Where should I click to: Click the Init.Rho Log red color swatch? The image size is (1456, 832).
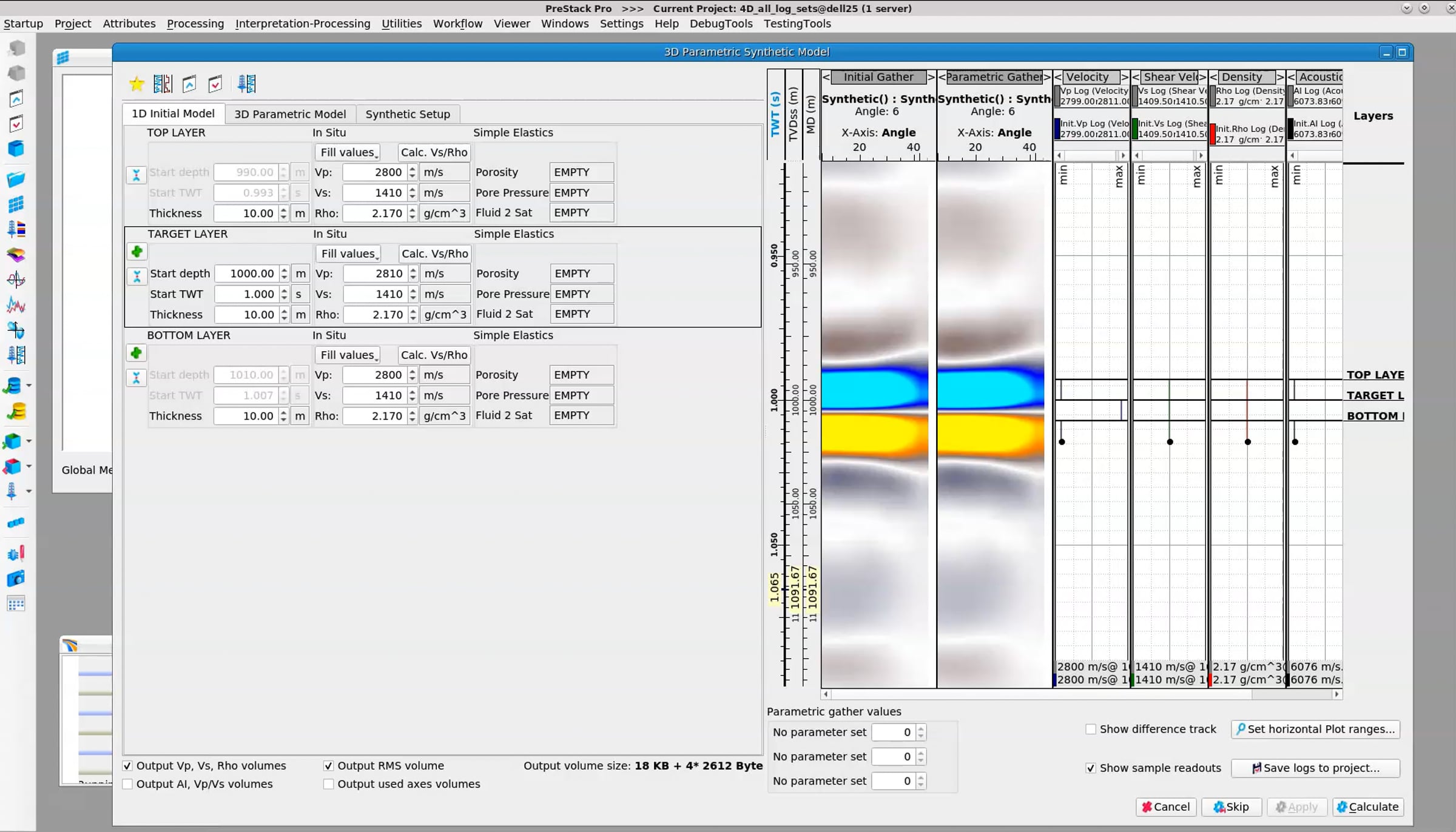coord(1213,134)
